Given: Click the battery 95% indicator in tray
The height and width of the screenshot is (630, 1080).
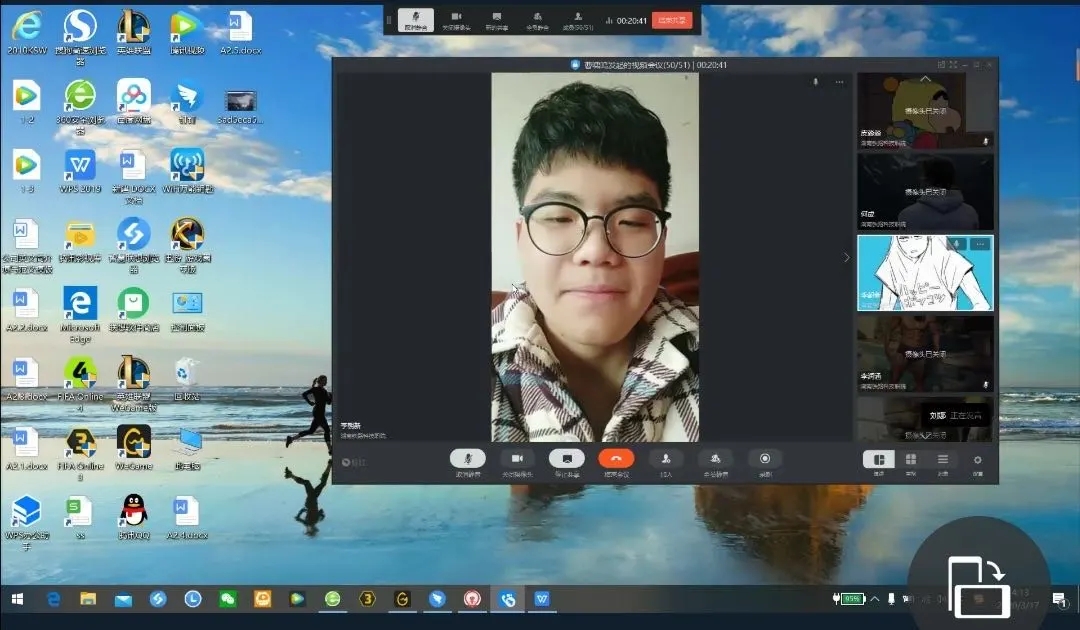Looking at the screenshot, I should click(848, 599).
